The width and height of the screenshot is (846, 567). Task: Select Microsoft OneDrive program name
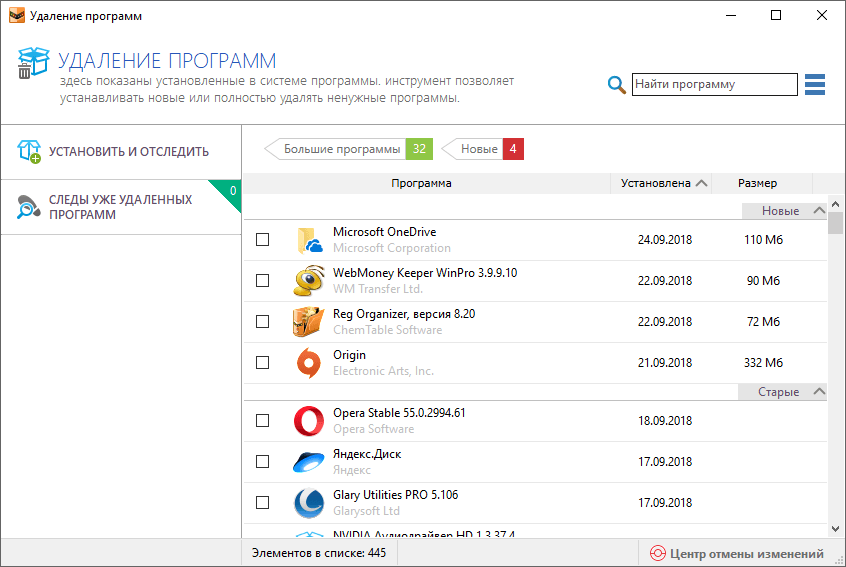click(385, 232)
